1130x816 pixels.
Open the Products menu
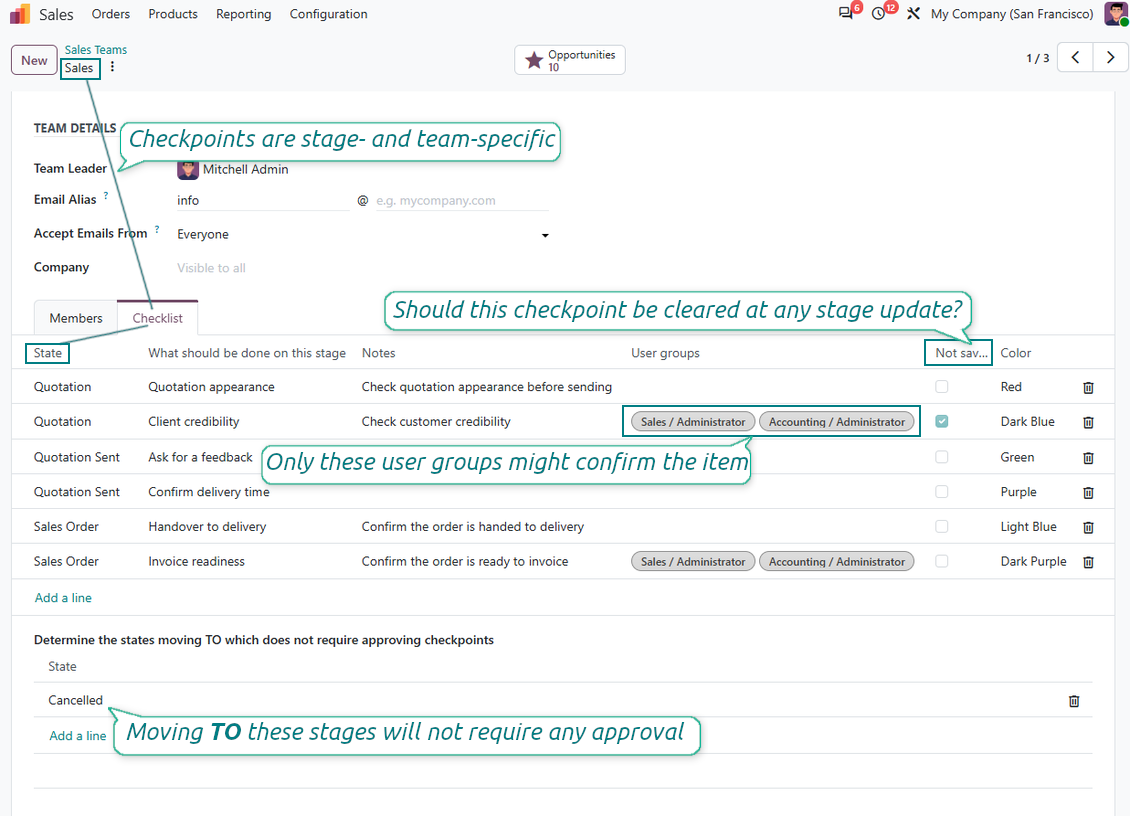pyautogui.click(x=173, y=14)
